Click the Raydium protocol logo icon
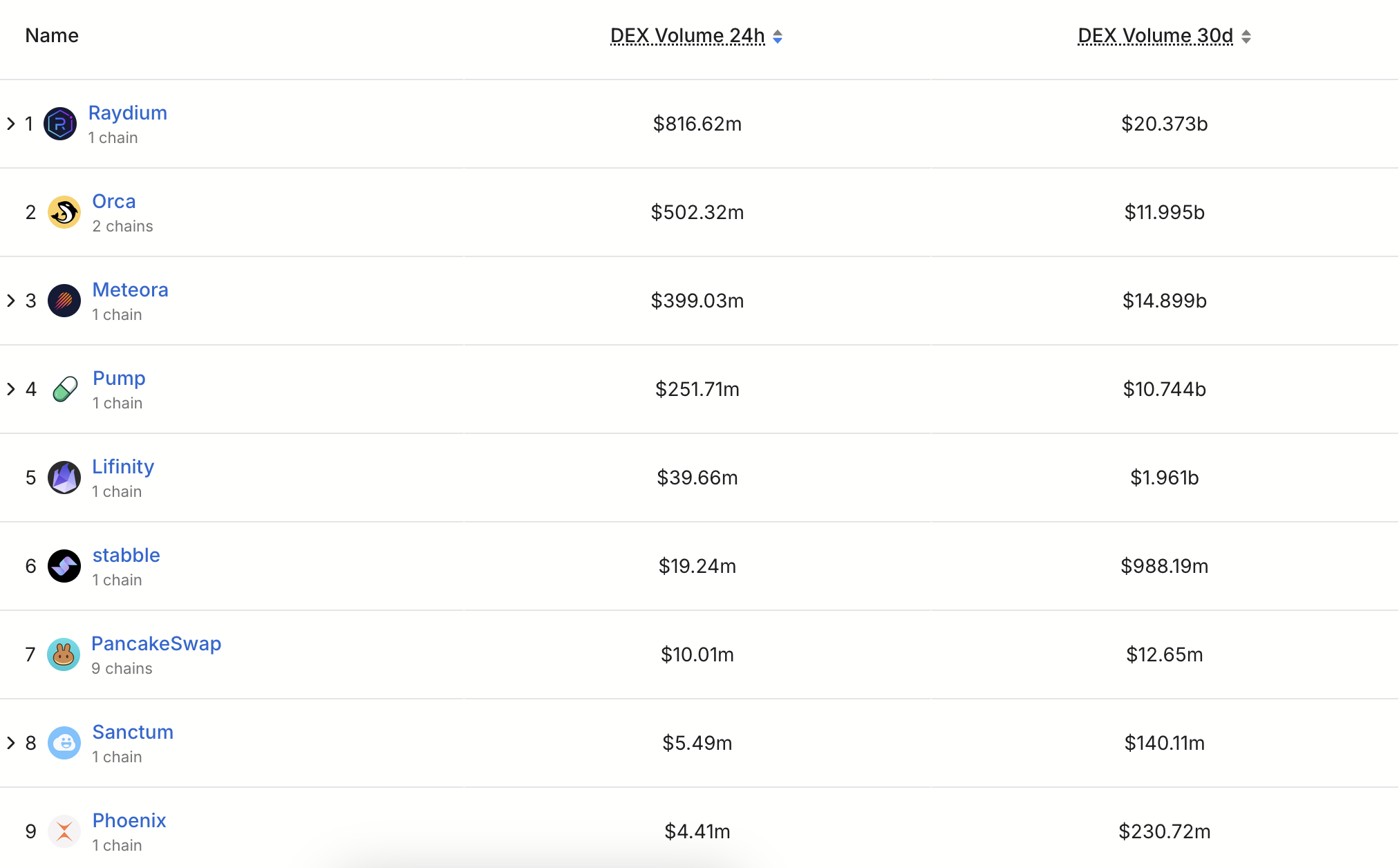The height and width of the screenshot is (868, 1399). (x=60, y=124)
